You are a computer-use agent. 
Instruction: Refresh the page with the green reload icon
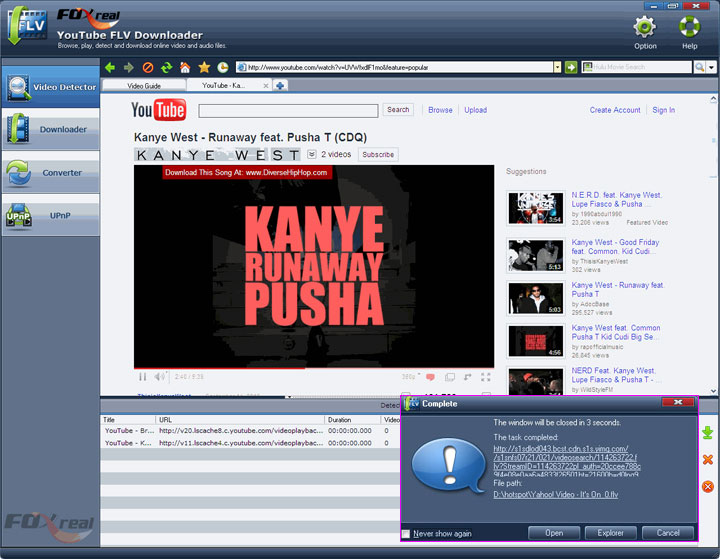pos(166,68)
